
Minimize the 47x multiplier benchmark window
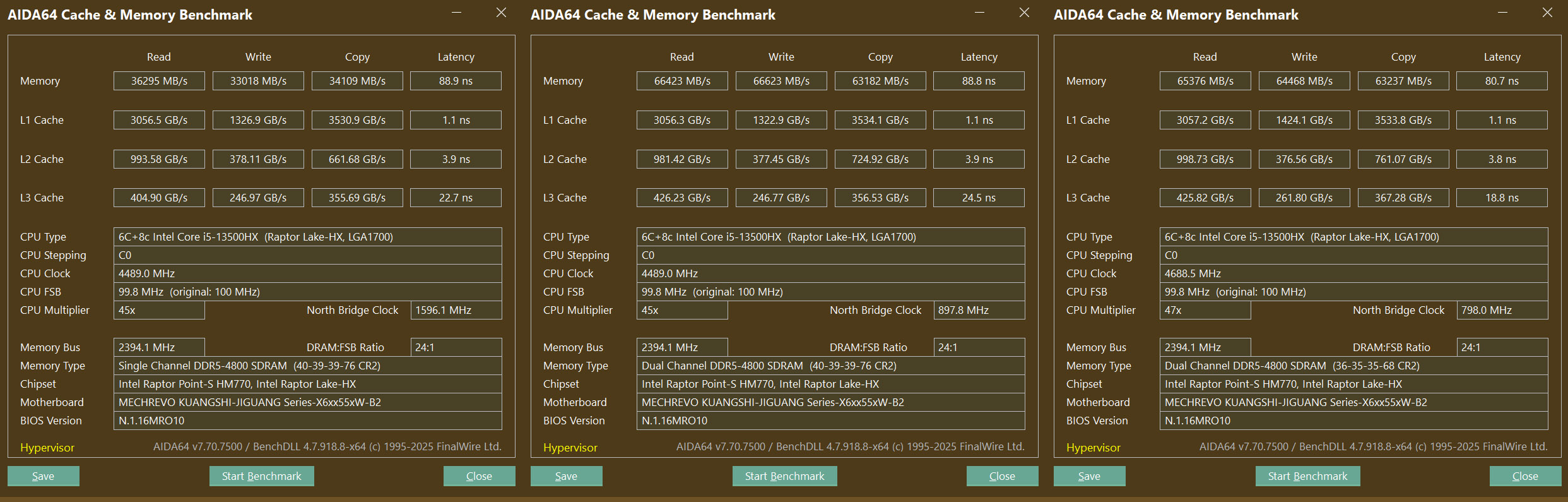1502,13
